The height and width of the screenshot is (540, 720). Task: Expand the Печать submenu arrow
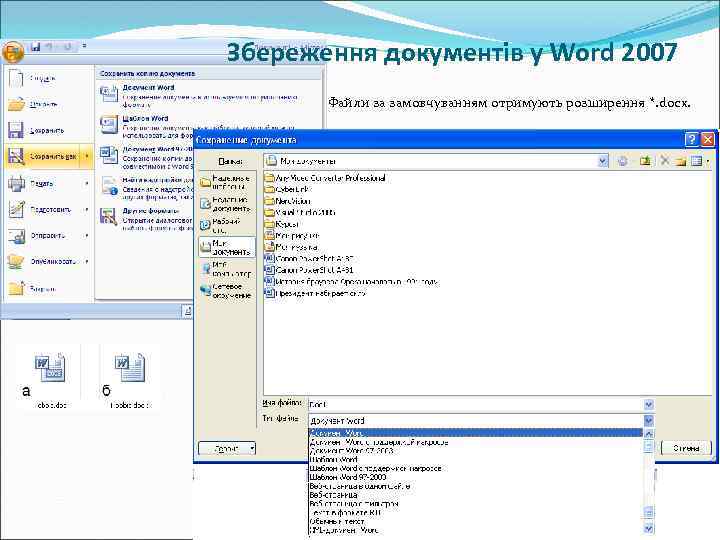click(x=87, y=183)
